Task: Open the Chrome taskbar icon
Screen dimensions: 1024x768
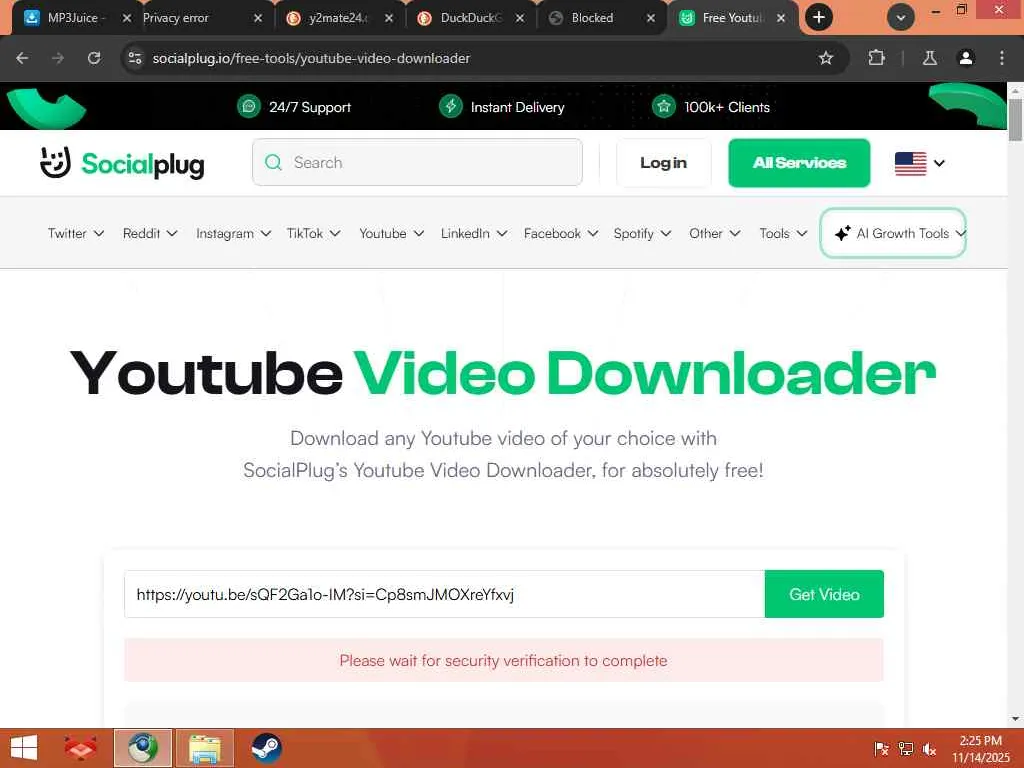Action: tap(143, 748)
